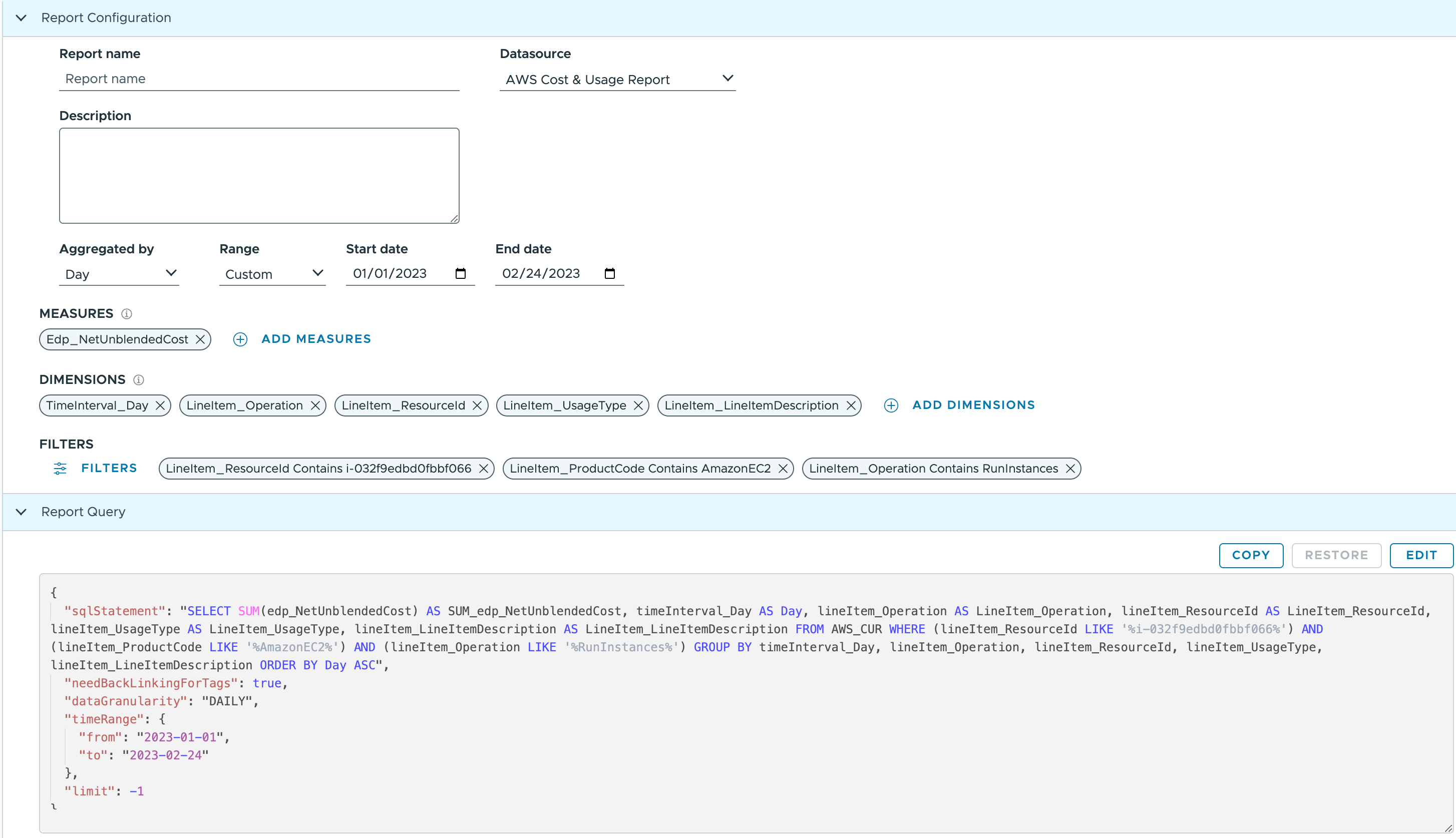The image size is (1456, 838).
Task: Remove the LineItem_Operation dimension chip
Action: pyautogui.click(x=315, y=406)
